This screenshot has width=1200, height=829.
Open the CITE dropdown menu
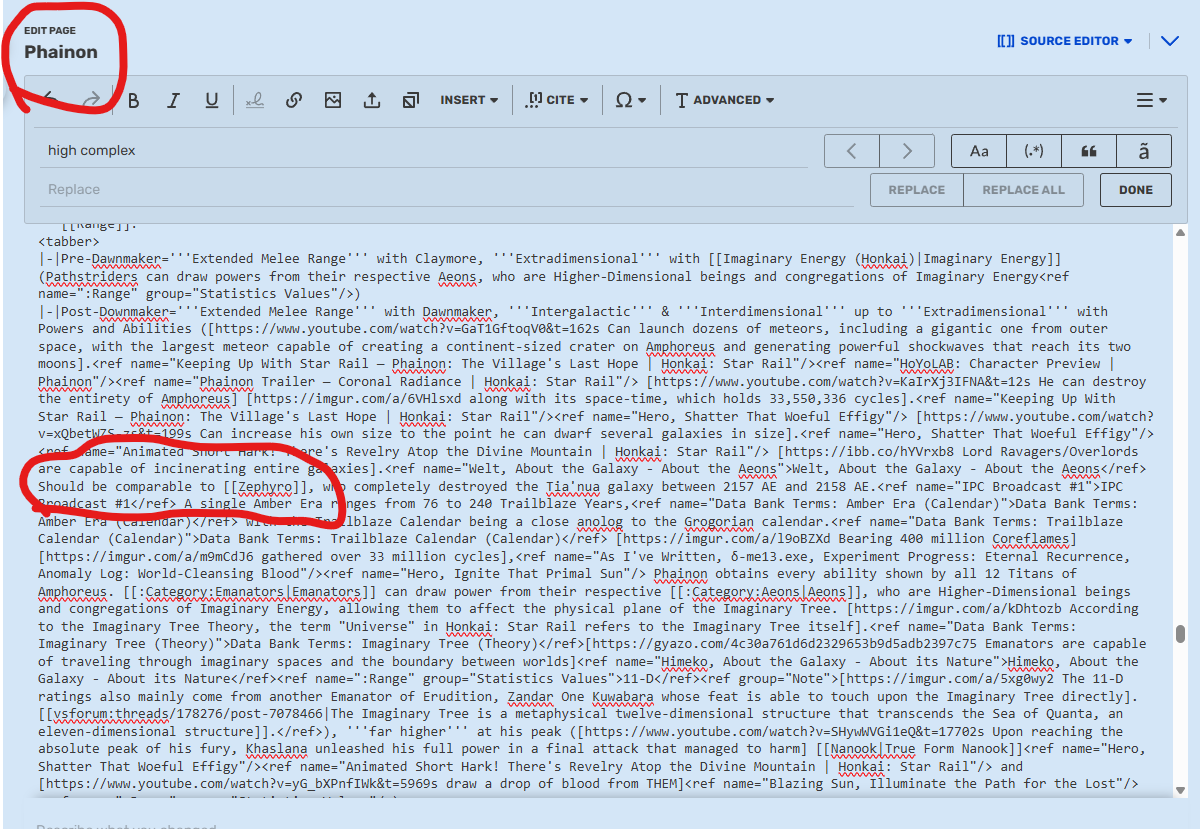[557, 100]
